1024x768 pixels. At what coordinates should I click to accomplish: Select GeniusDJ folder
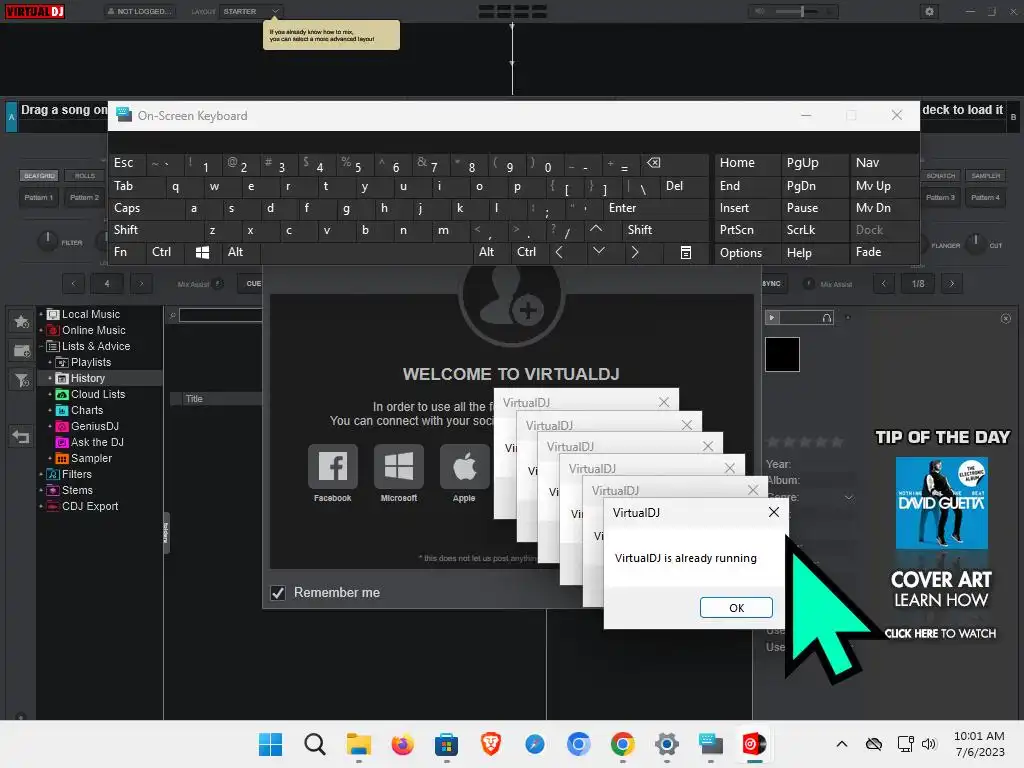pos(95,426)
